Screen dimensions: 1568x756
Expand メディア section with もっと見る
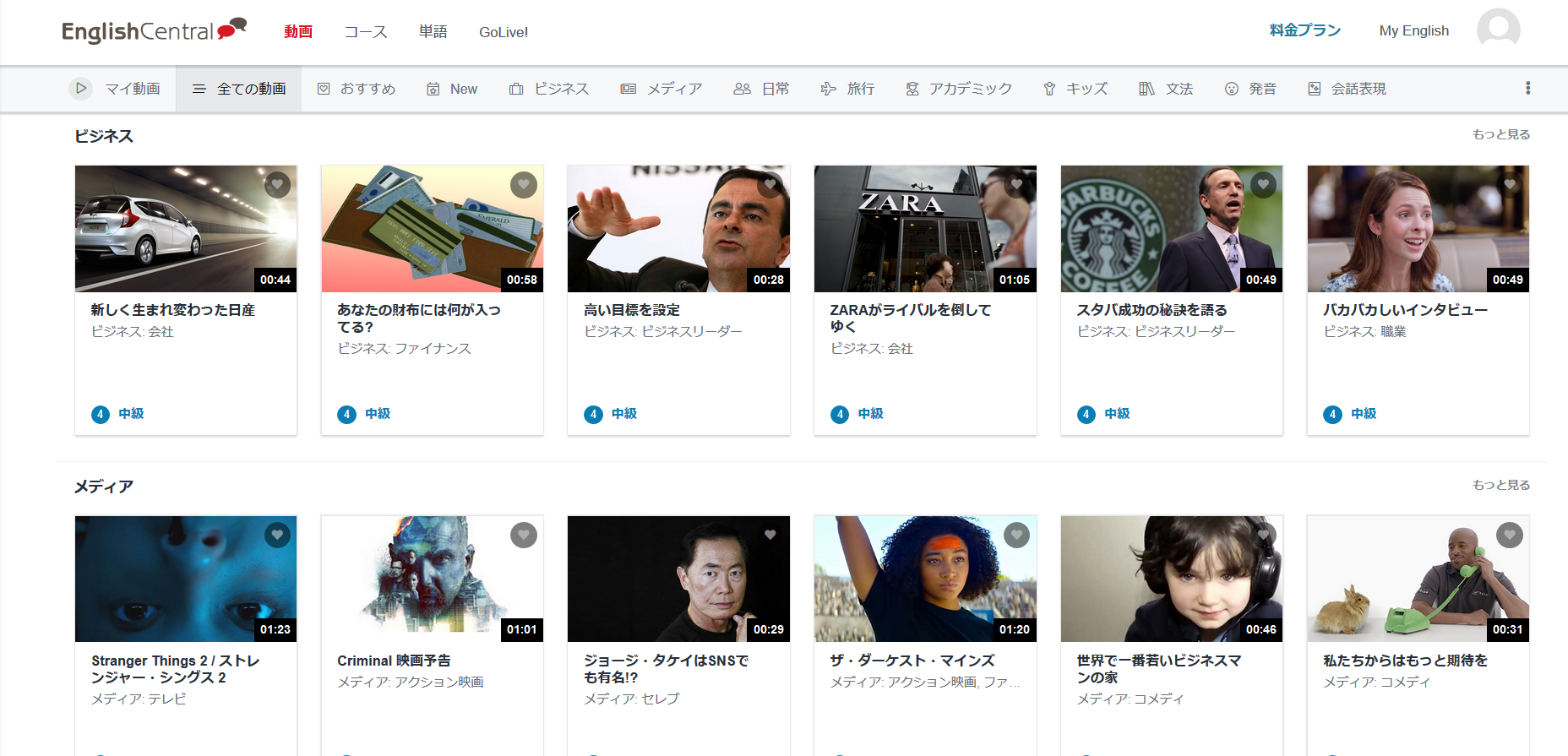click(x=1500, y=485)
